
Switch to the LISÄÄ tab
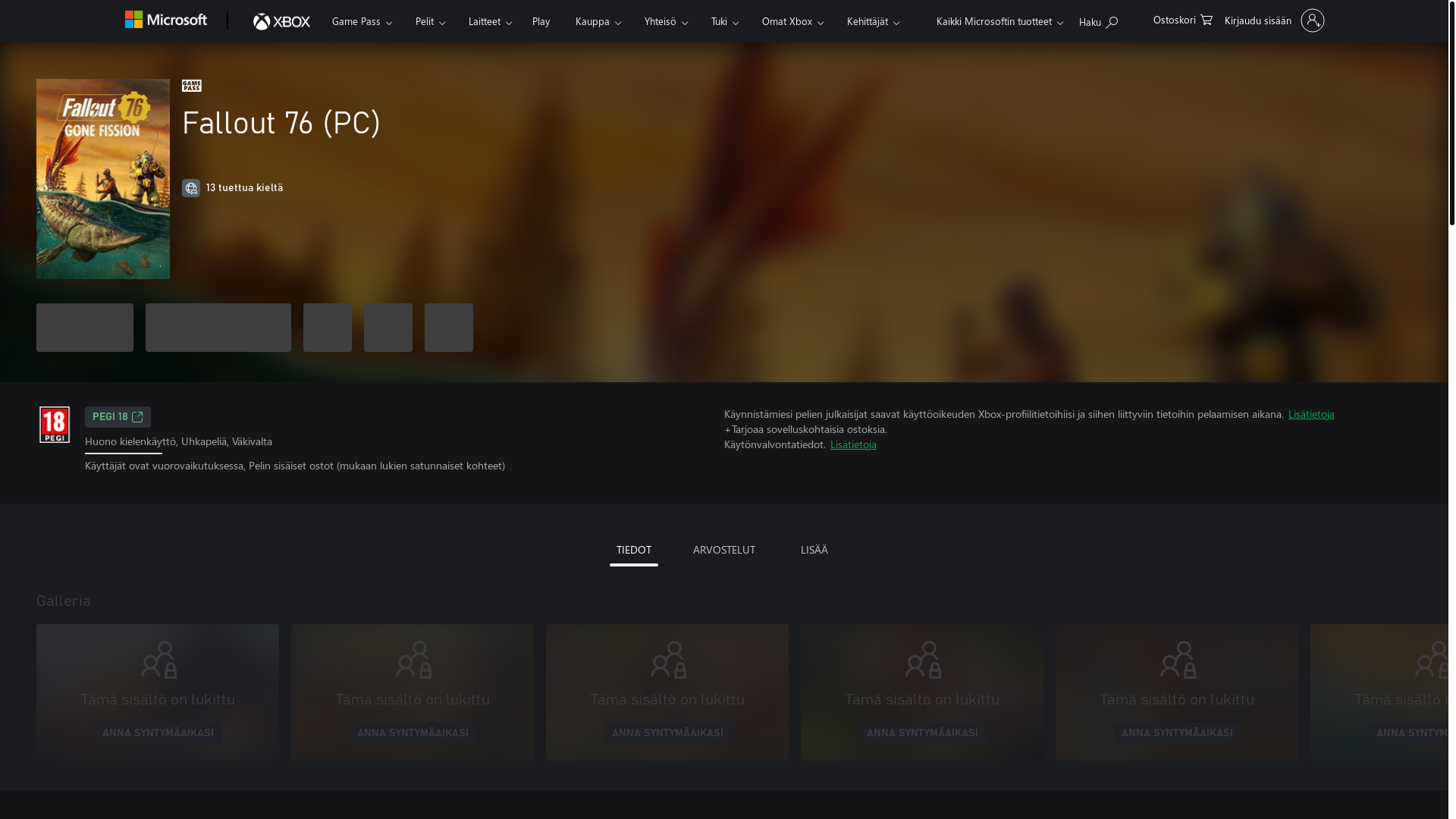[x=814, y=550]
